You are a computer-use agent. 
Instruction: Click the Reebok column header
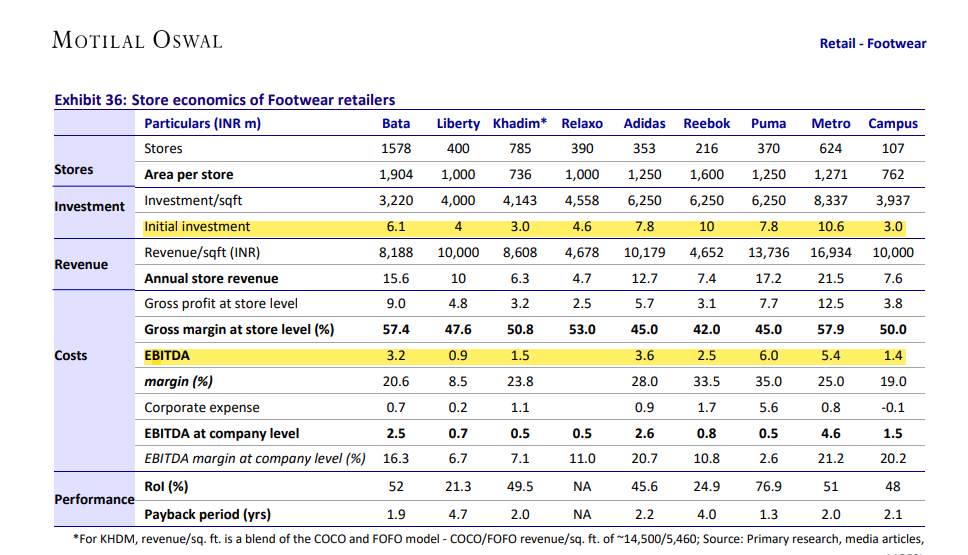click(706, 123)
